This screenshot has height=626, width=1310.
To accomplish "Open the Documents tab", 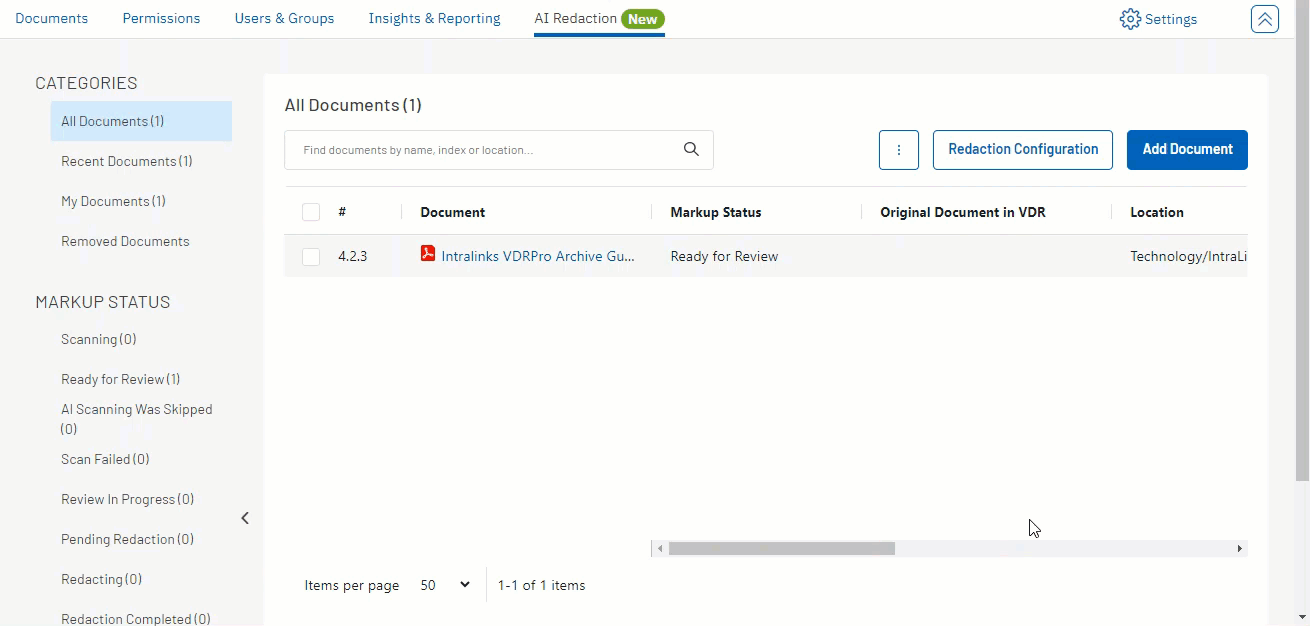I will pyautogui.click(x=52, y=18).
